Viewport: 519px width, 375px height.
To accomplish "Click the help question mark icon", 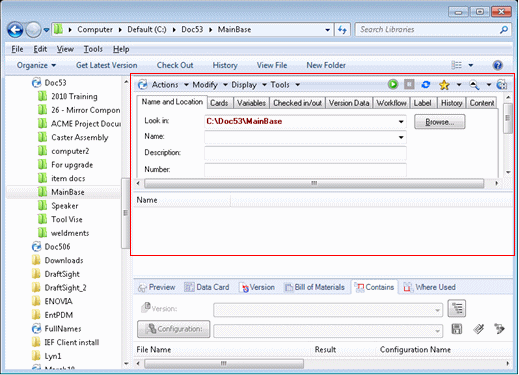I will [x=497, y=65].
